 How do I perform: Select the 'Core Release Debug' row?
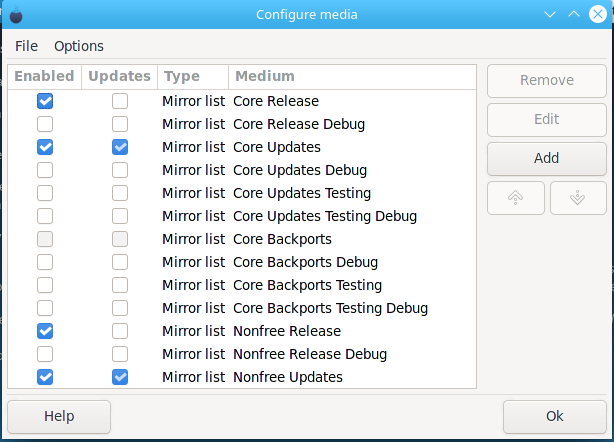point(242,124)
